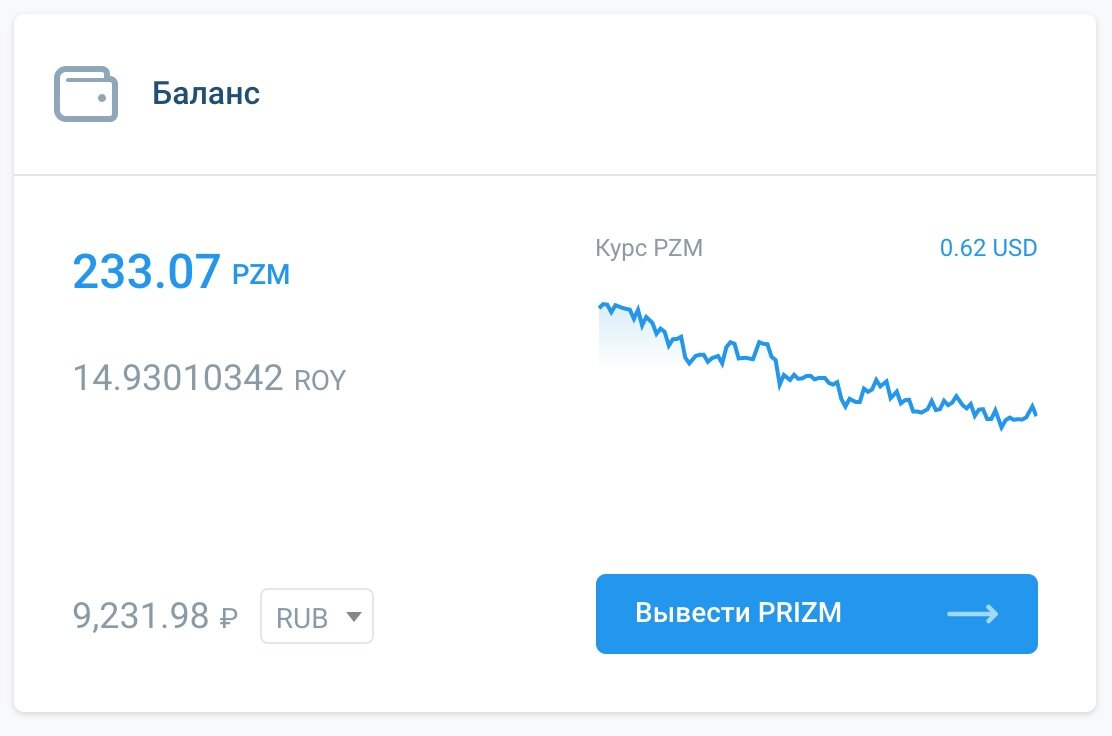1112x736 pixels.
Task: Click the rightmost end point of chart
Action: click(x=1036, y=414)
